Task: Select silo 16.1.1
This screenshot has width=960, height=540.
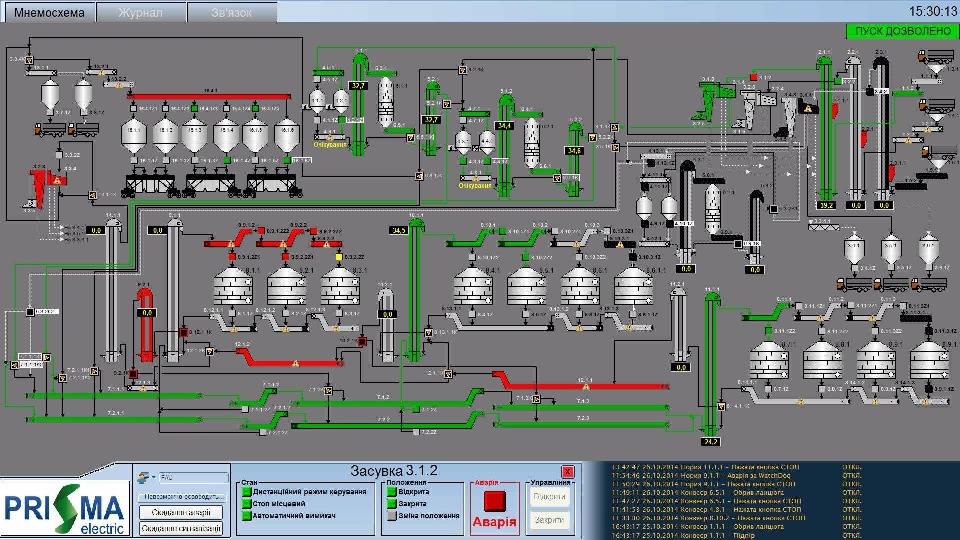Action: coord(134,136)
